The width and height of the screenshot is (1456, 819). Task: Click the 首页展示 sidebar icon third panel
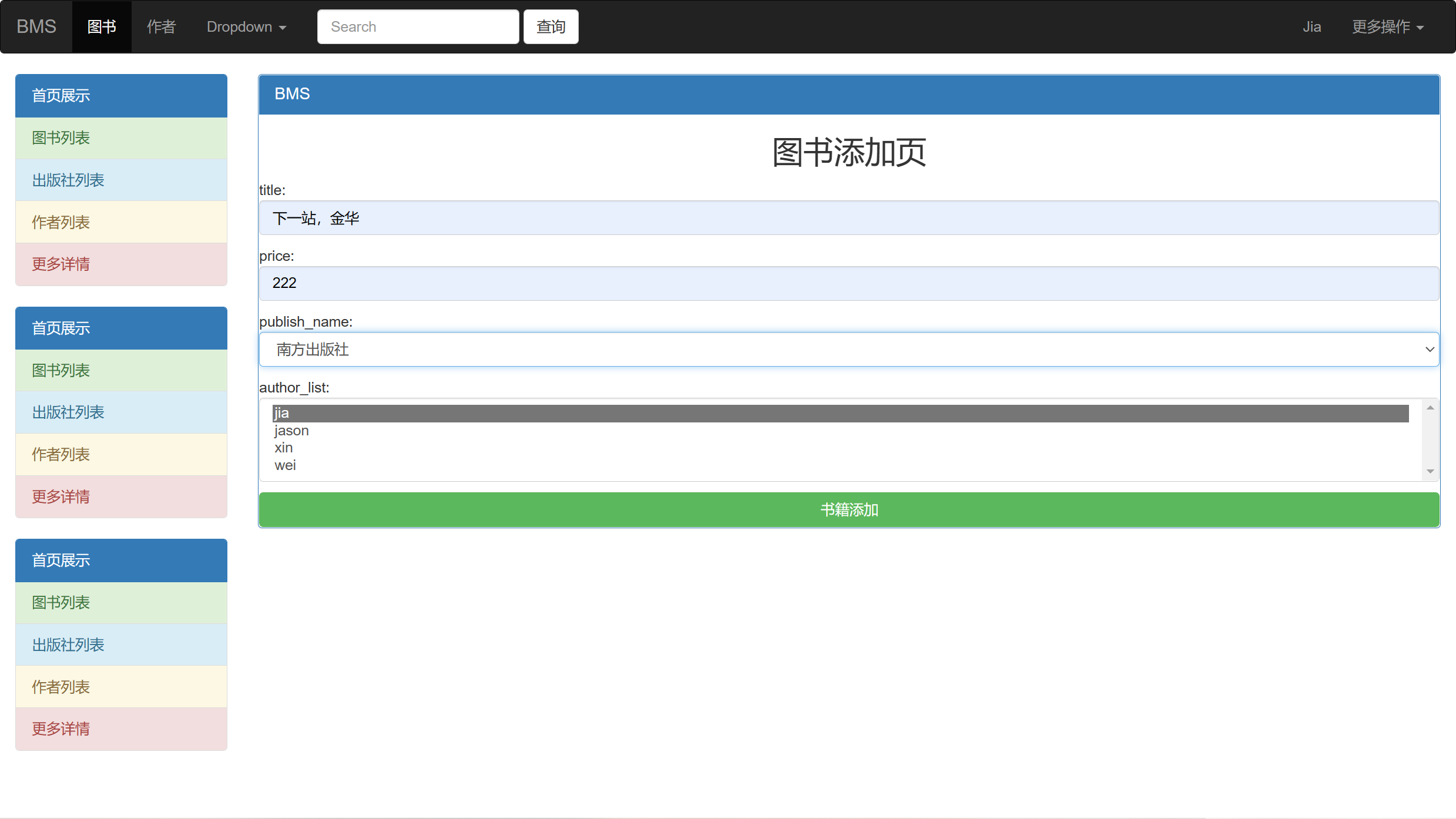click(x=121, y=560)
